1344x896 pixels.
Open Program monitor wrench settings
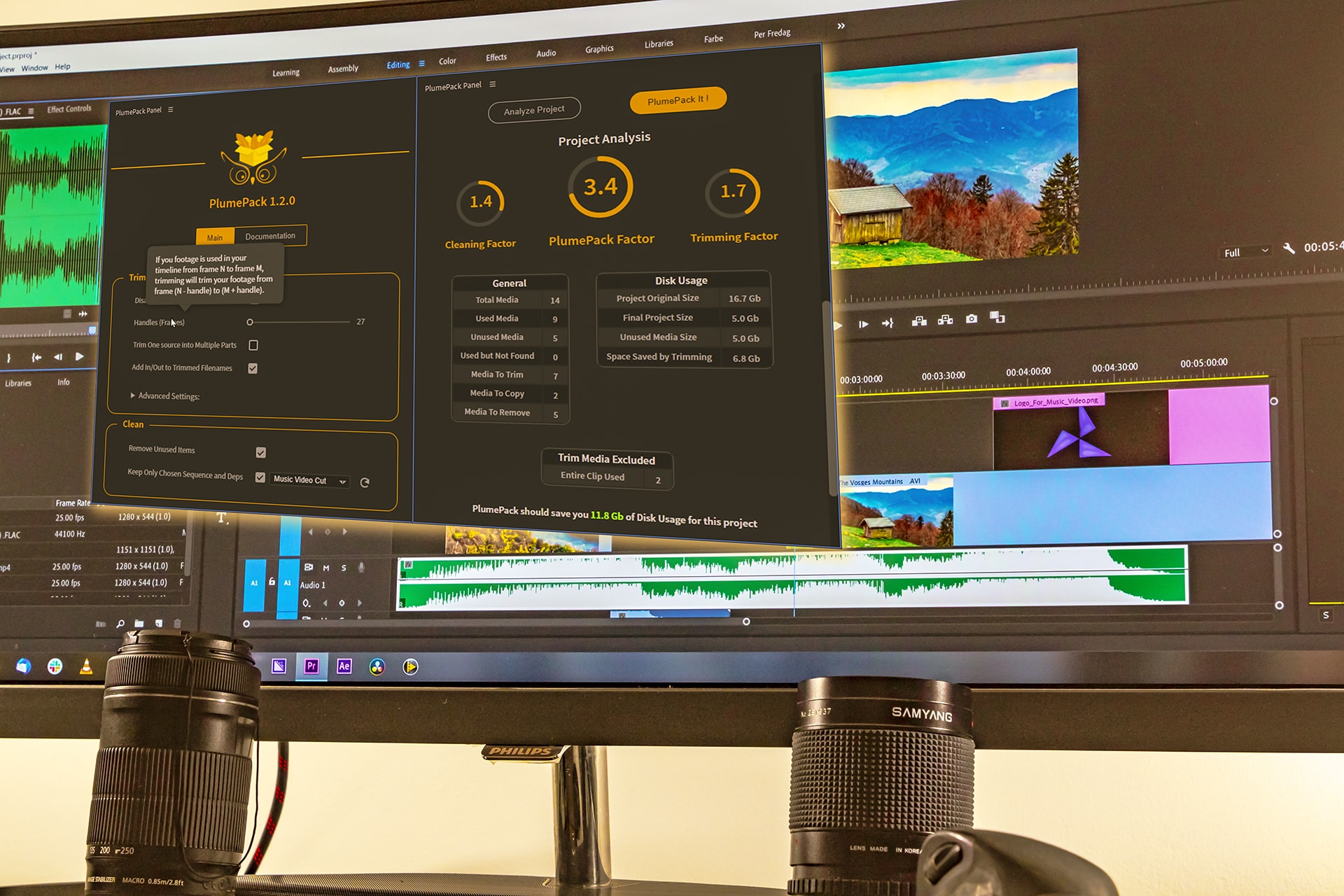tap(1289, 248)
